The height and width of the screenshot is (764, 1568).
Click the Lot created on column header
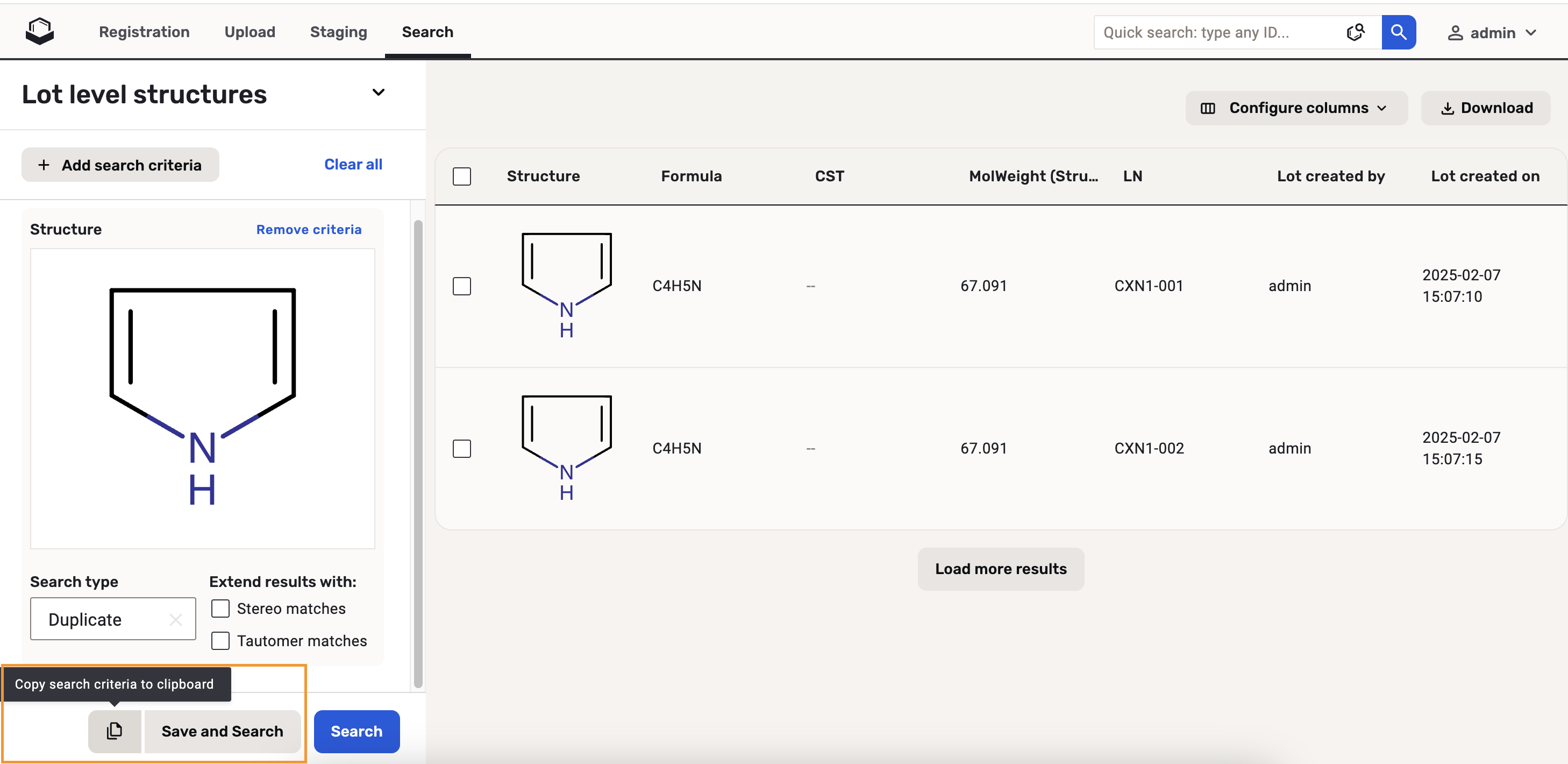(1485, 176)
